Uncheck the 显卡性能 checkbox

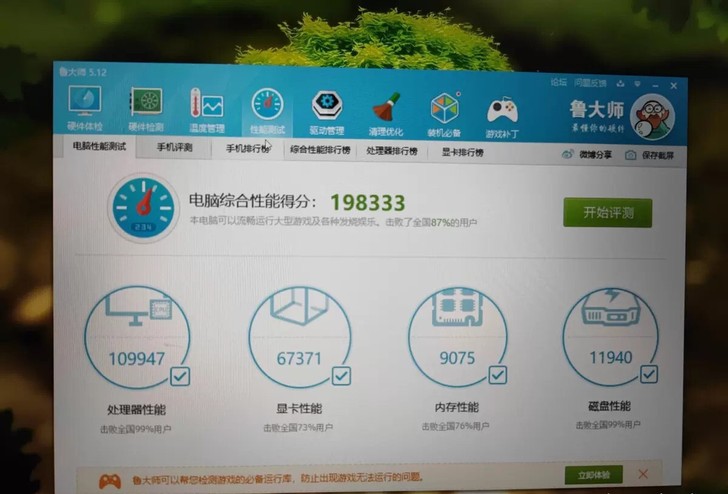tap(341, 376)
